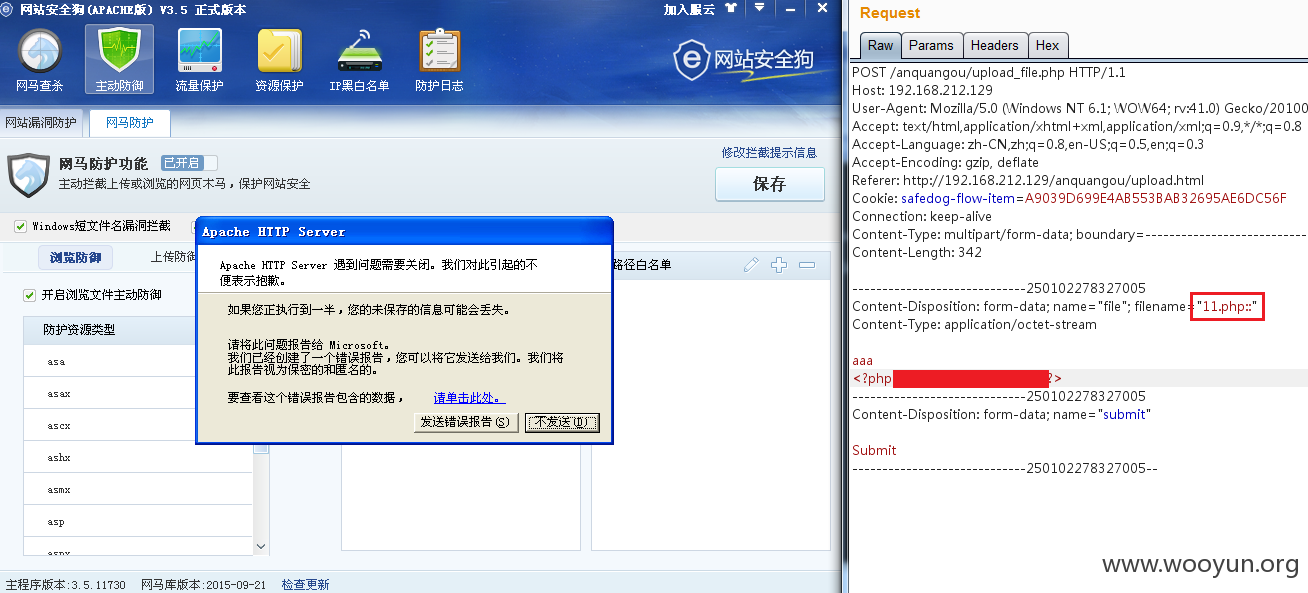Screen dimensions: 1308x593
Task: Select the ashx row in resource type list
Action: point(138,458)
